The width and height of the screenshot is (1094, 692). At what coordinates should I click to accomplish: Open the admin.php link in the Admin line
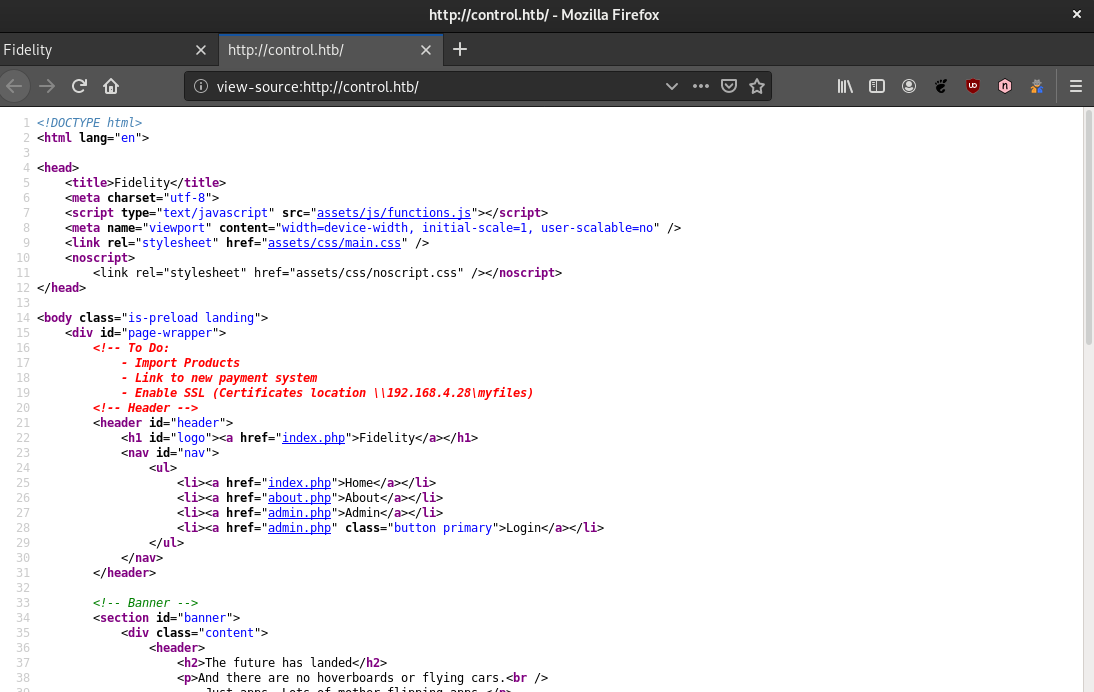(299, 513)
